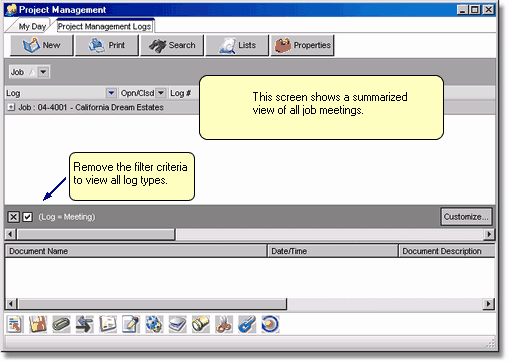The height and width of the screenshot is (362, 509).
Task: Click the scanner icon
Action: pos(178,324)
